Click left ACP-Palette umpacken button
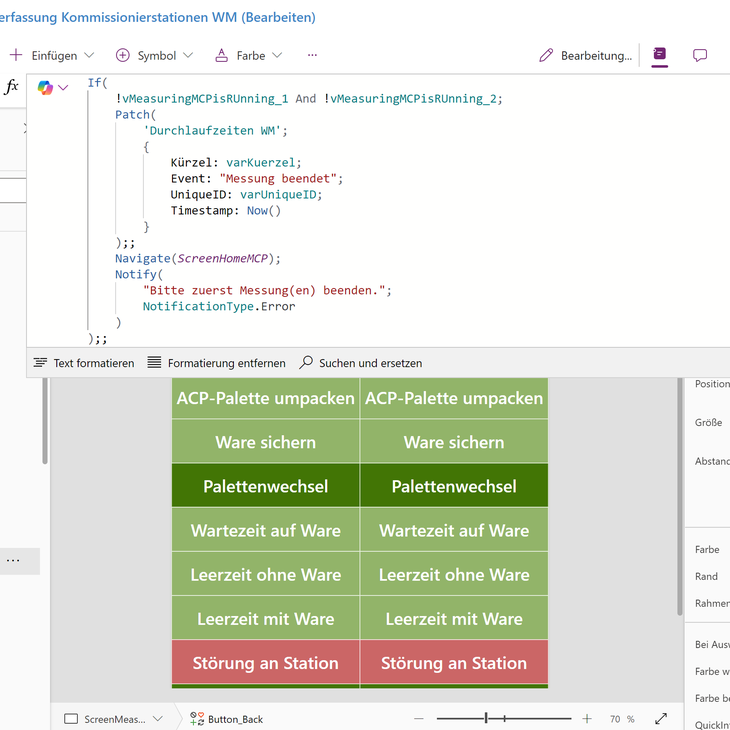This screenshot has width=730, height=730. [265, 398]
